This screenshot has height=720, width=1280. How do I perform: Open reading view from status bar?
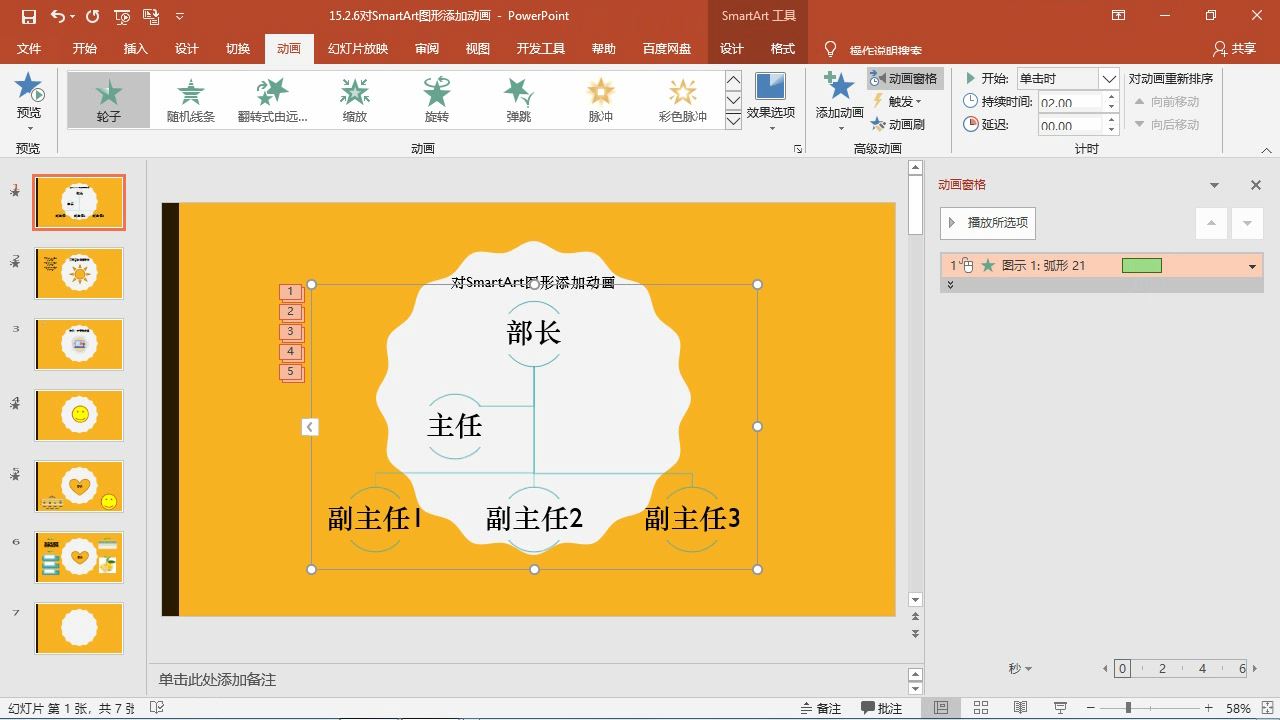[x=1021, y=708]
